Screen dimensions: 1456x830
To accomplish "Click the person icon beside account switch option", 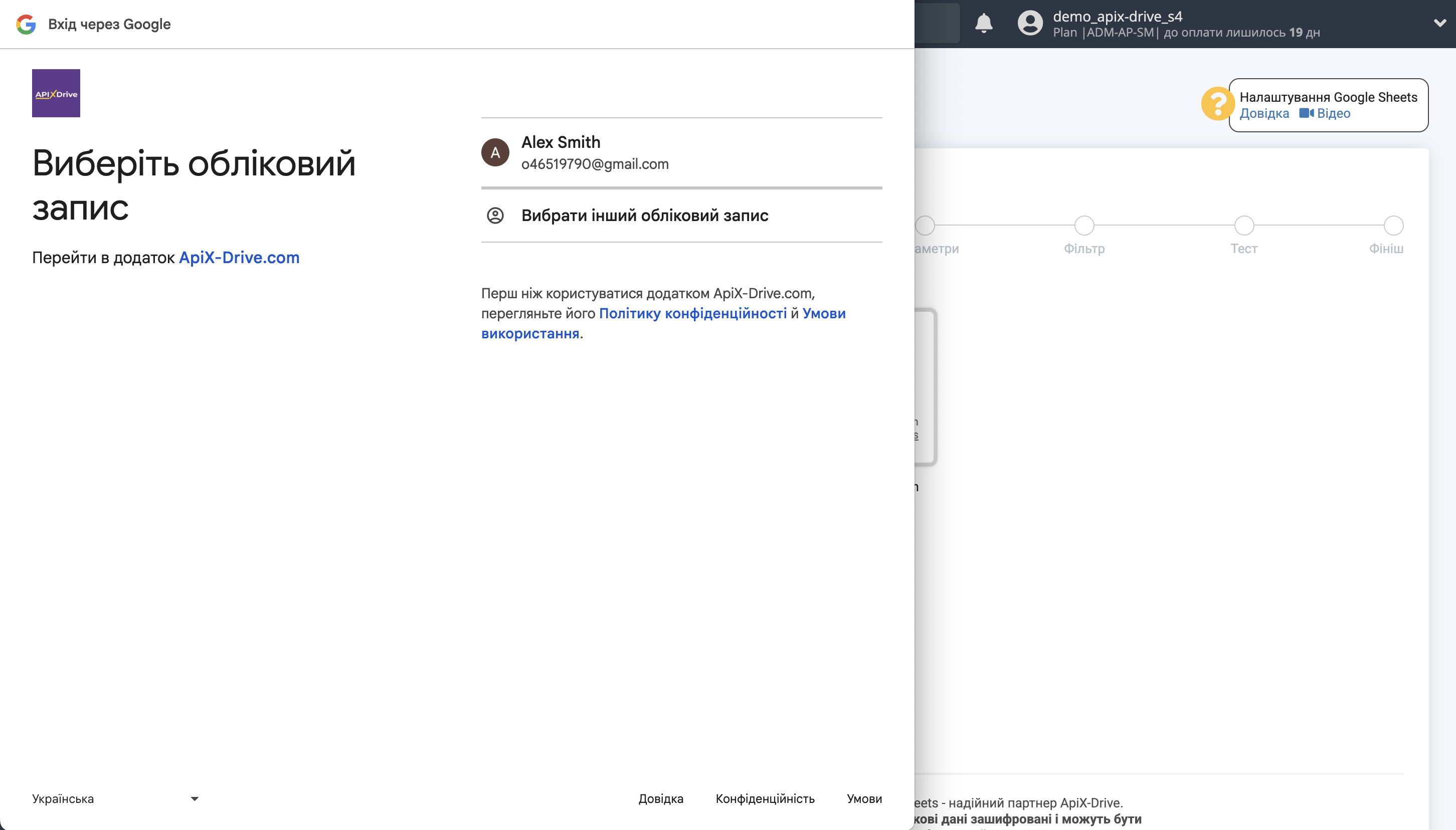I will tap(495, 216).
